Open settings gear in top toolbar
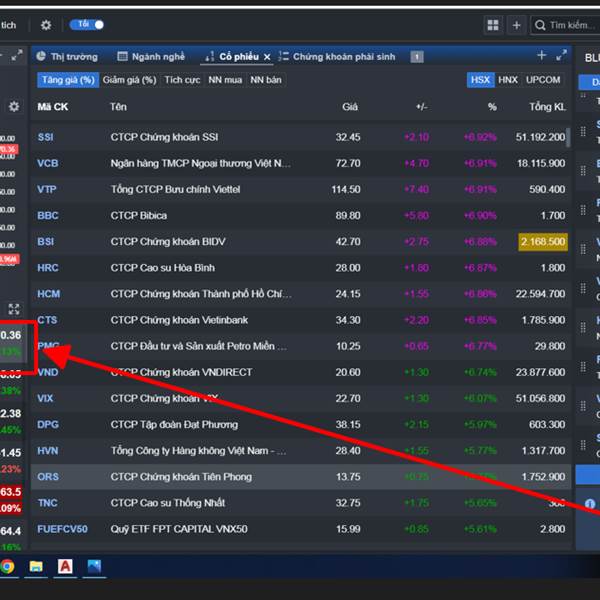This screenshot has width=600, height=600. point(46,25)
